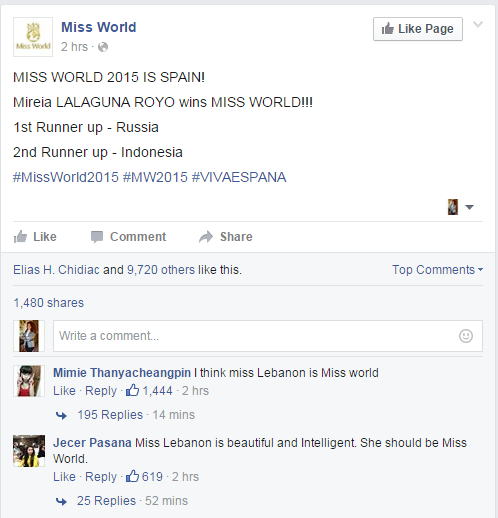The height and width of the screenshot is (518, 498).
Task: View thumbs-up 619 likes on Jecer's comment
Action: (x=144, y=477)
